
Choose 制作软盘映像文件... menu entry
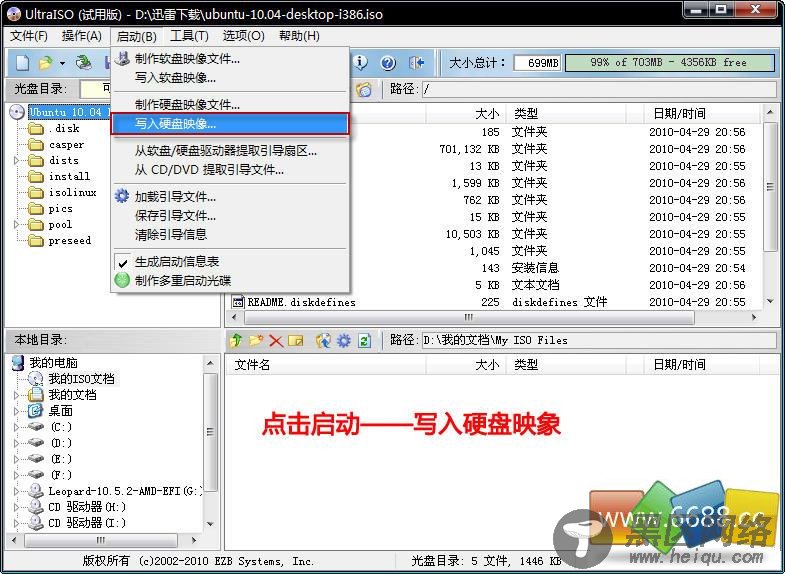tap(230, 59)
